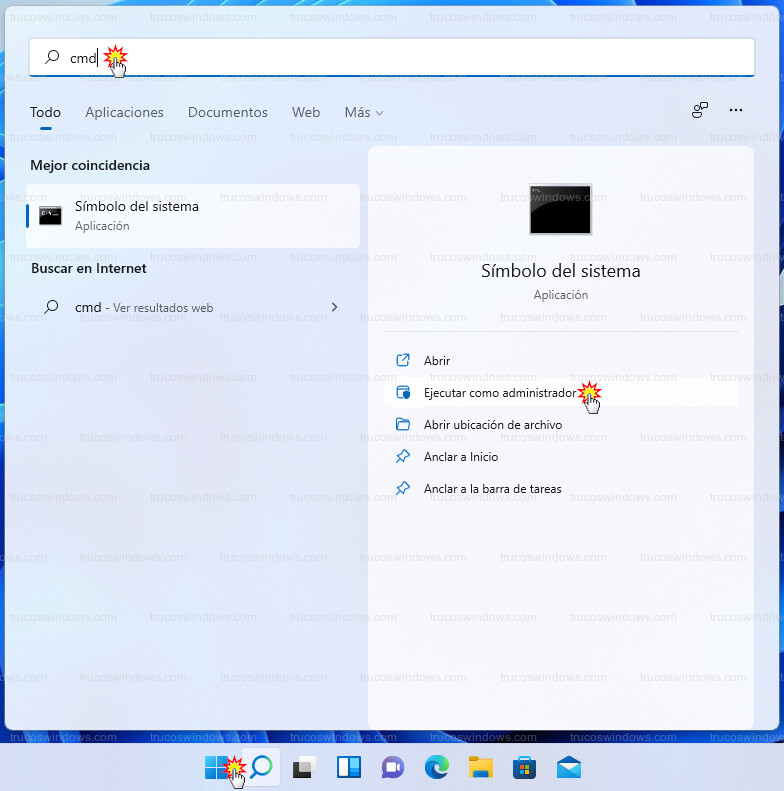The width and height of the screenshot is (784, 791).
Task: Launch Microsoft Store from the taskbar
Action: pos(524,768)
